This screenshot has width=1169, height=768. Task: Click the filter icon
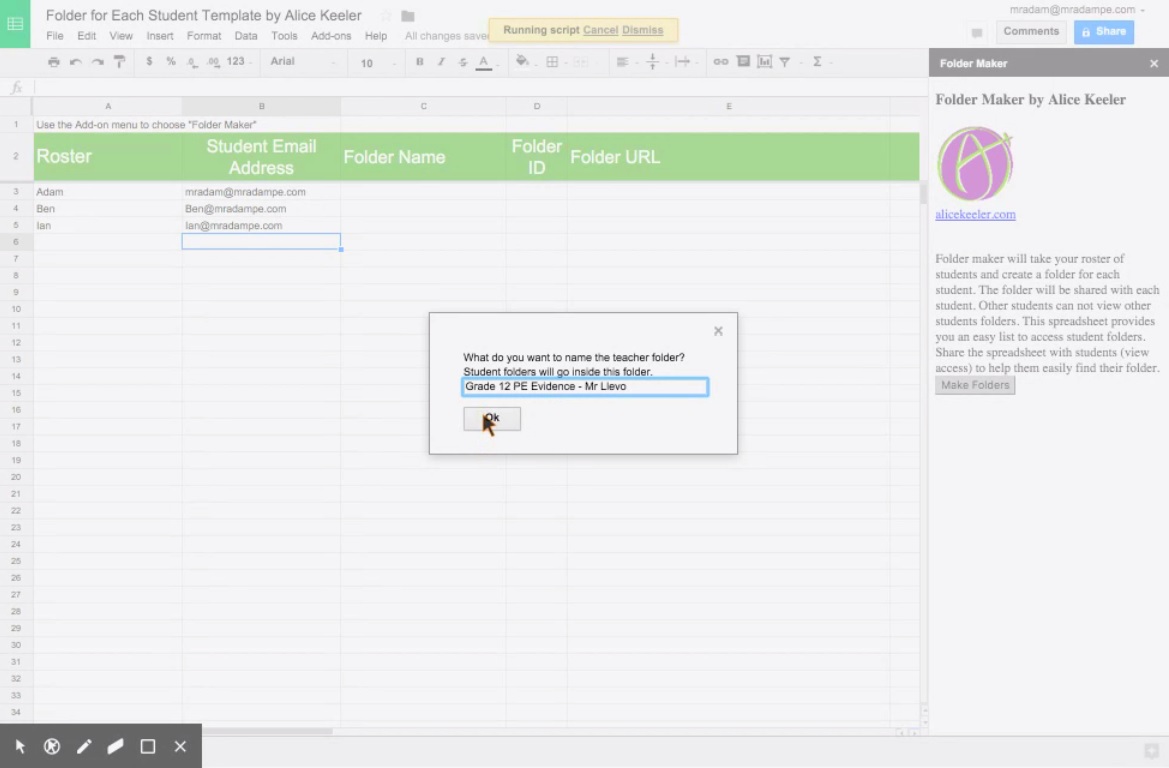coord(784,62)
